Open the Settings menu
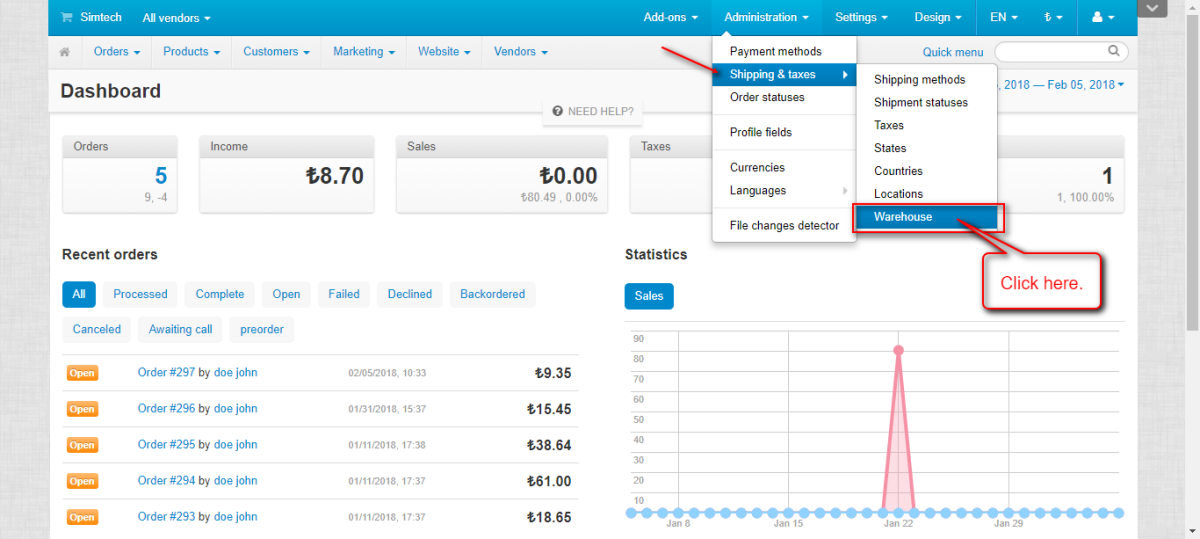The height and width of the screenshot is (539, 1200). [862, 17]
